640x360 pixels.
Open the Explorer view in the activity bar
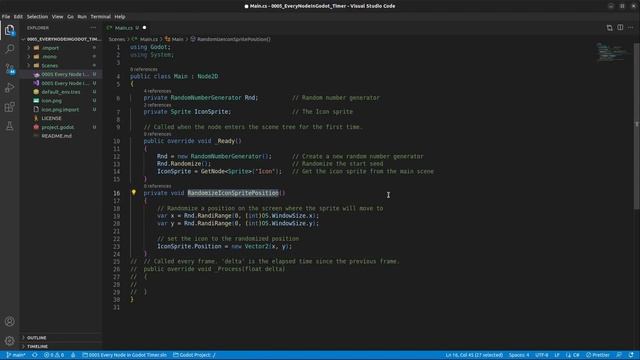click(x=9, y=30)
